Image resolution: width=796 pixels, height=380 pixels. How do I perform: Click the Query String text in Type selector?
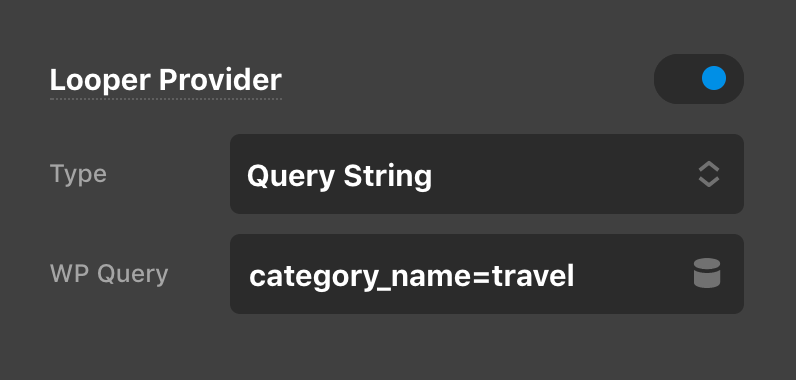pos(339,176)
